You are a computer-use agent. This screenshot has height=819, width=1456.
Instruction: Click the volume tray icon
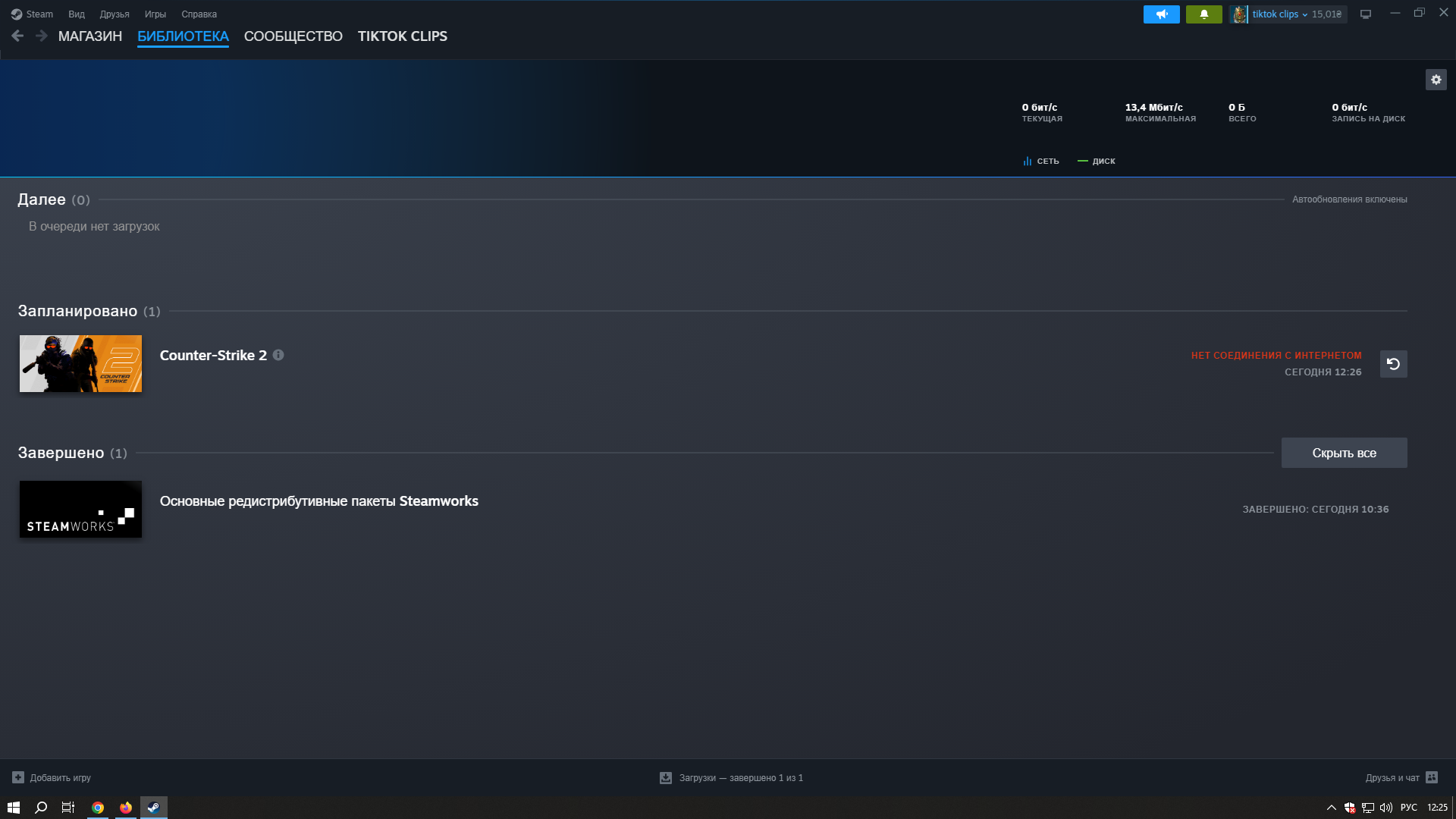(1386, 808)
